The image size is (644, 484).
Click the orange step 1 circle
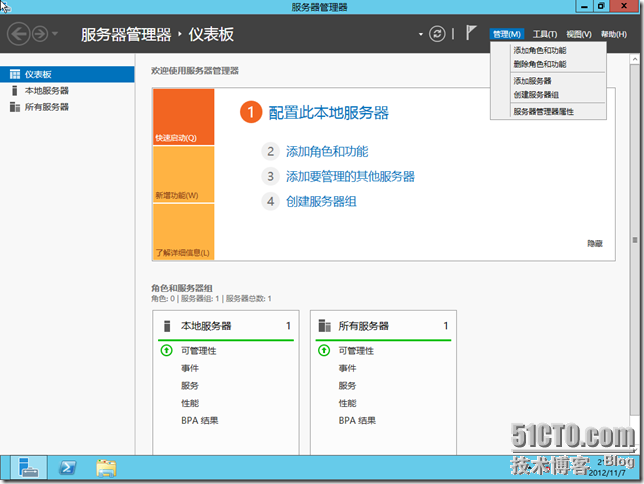coord(251,112)
